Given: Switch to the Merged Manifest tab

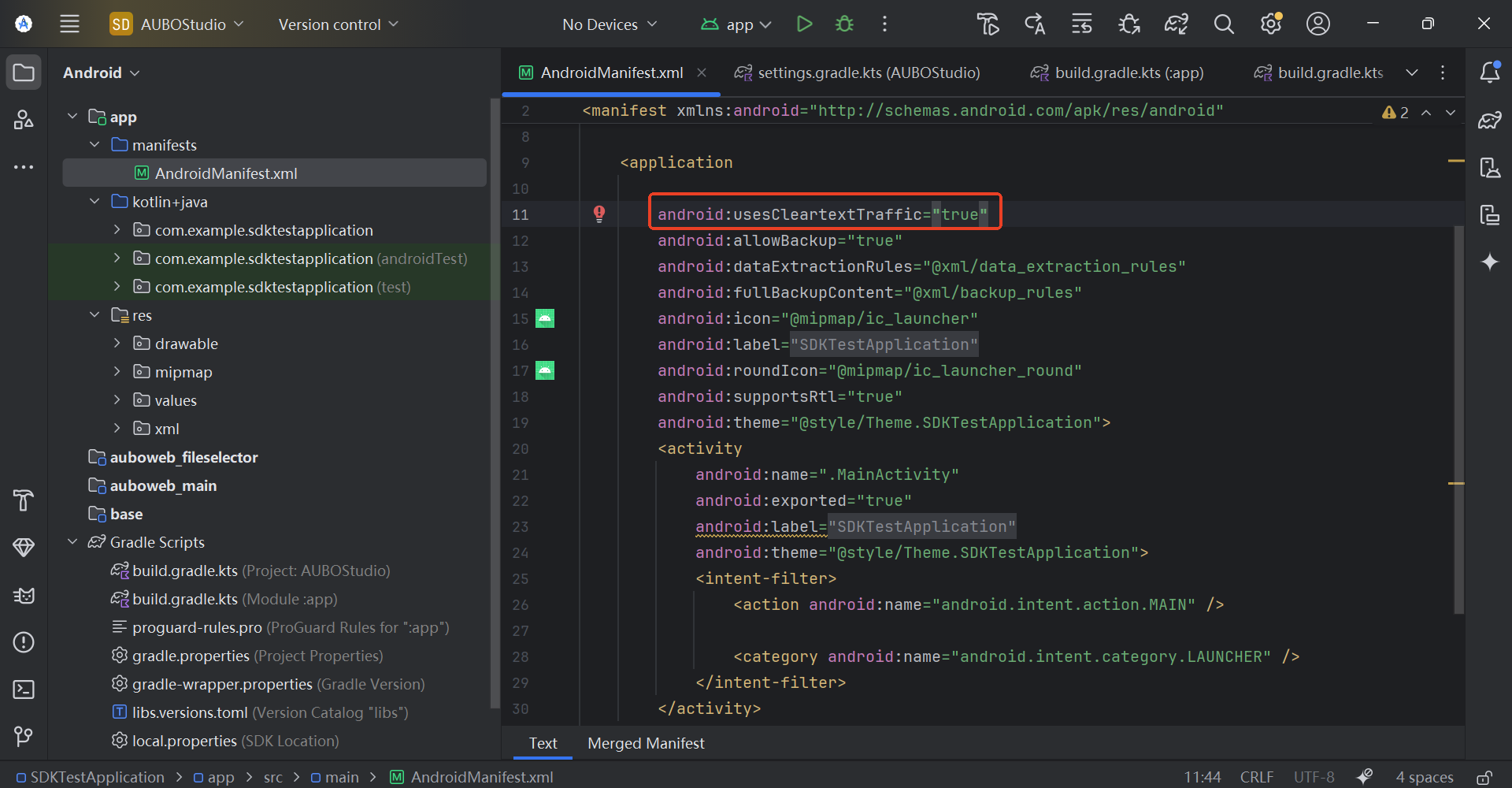Looking at the screenshot, I should [x=645, y=743].
